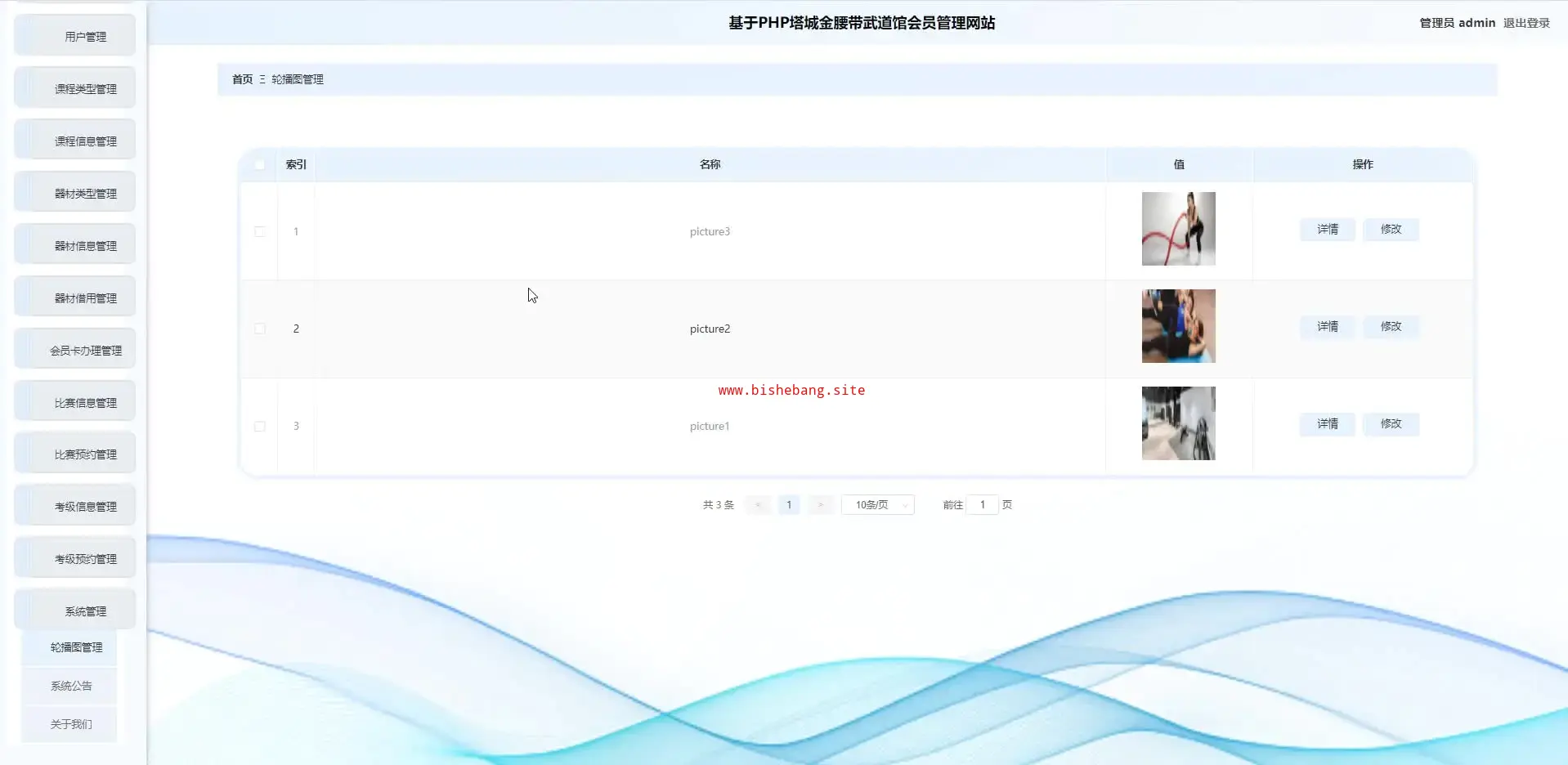The width and height of the screenshot is (1568, 765).
Task: Open the picture3 thumbnail image
Action: point(1178,229)
